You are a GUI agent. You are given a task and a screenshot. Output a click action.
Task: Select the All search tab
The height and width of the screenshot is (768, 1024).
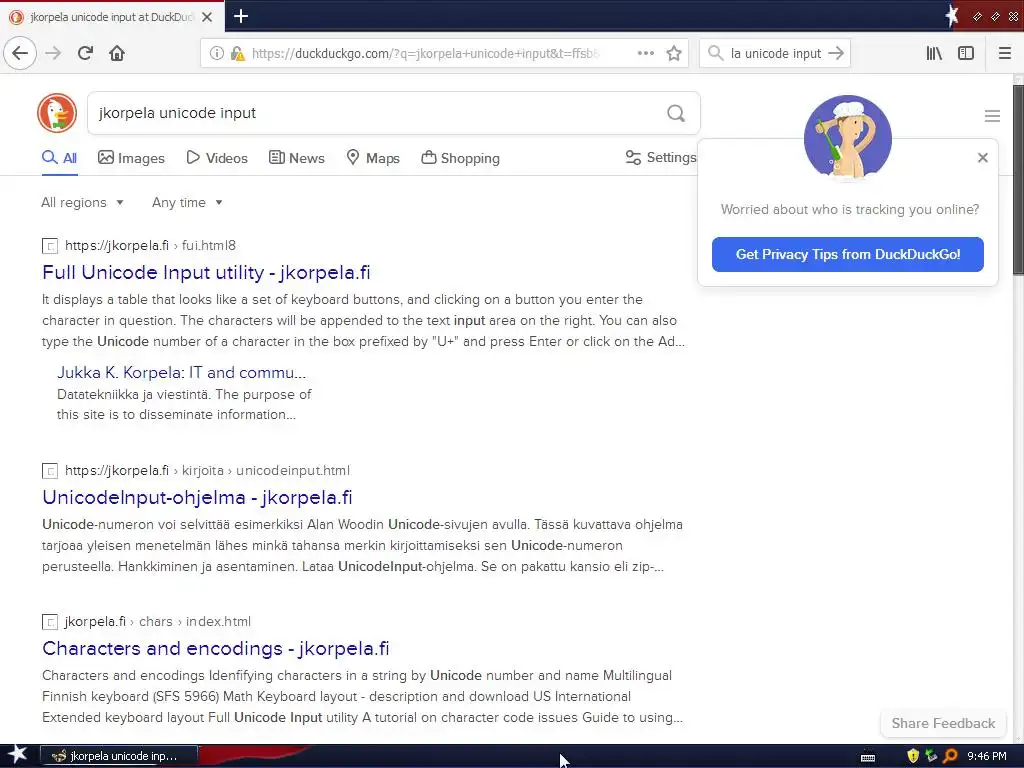tap(59, 158)
